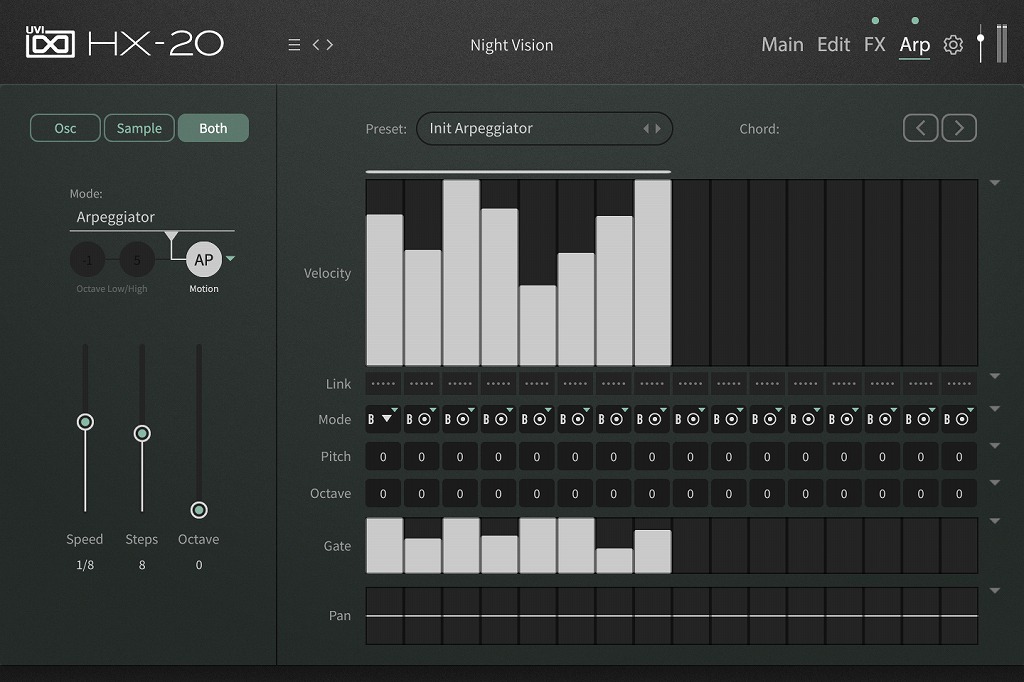Toggle Link between first and second step
Image resolution: width=1024 pixels, height=682 pixels.
coord(384,383)
